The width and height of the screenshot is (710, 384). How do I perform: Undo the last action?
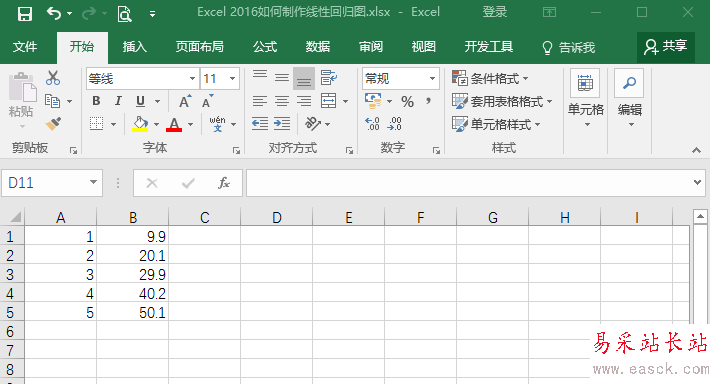coord(54,14)
